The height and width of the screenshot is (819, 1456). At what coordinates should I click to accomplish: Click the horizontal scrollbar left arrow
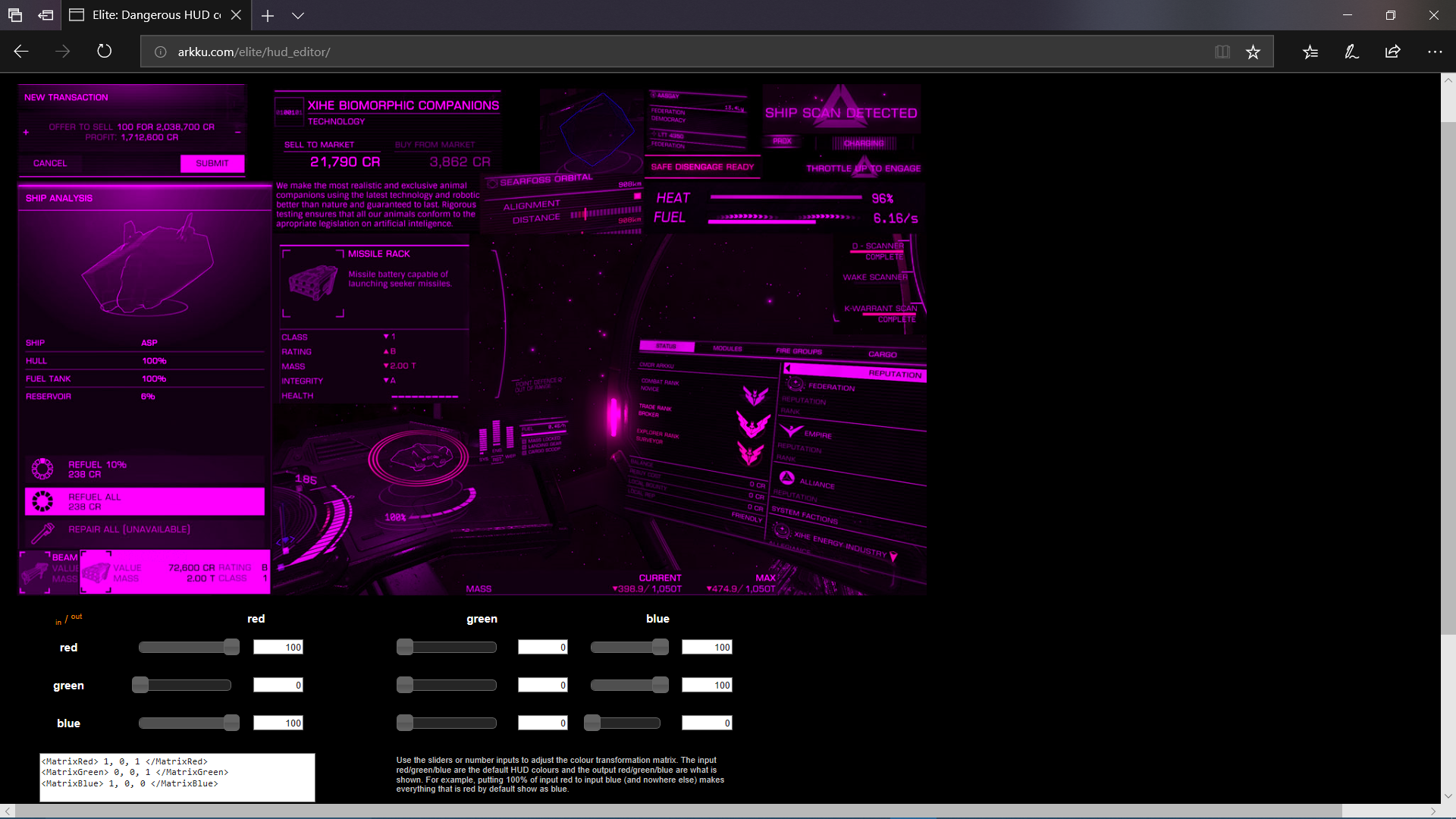coord(8,811)
